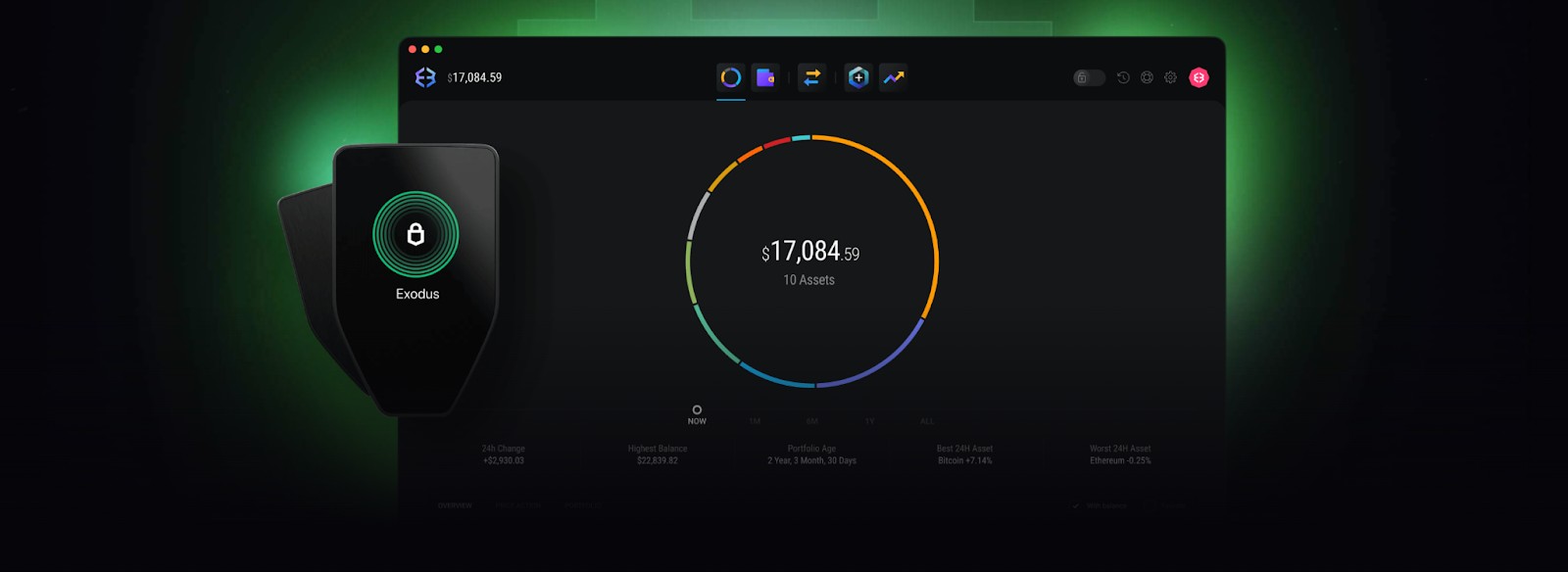Viewport: 1568px width, 572px height.
Task: Select the ALL time range
Action: (x=926, y=421)
